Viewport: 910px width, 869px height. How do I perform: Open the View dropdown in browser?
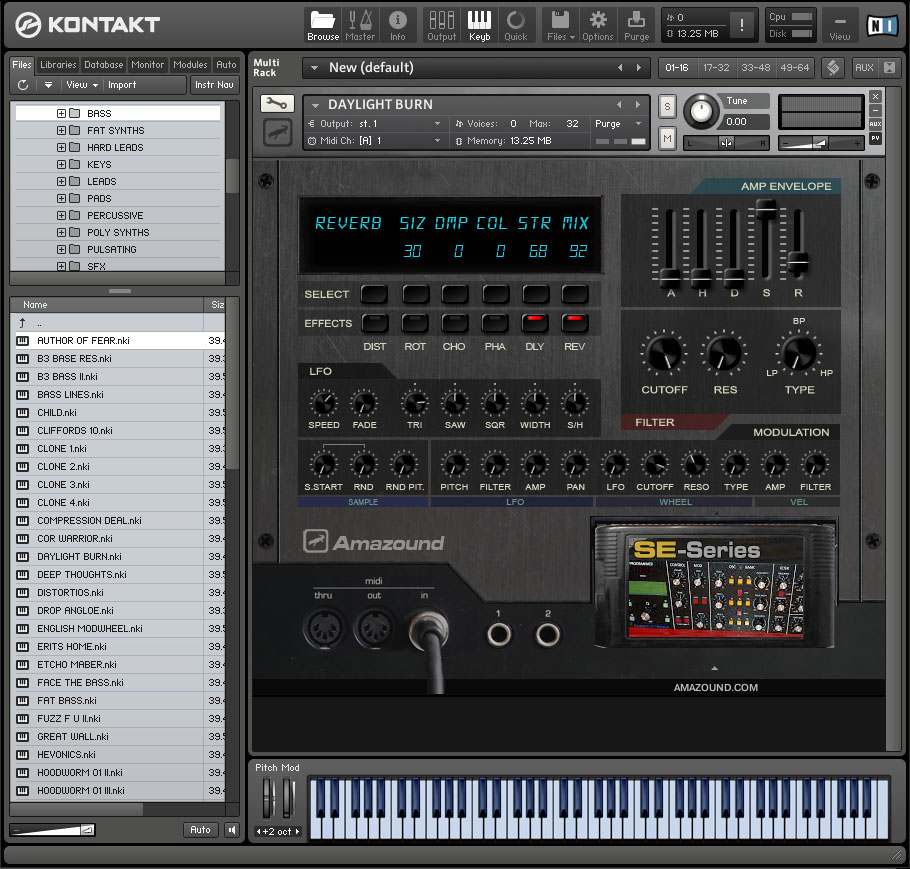82,85
